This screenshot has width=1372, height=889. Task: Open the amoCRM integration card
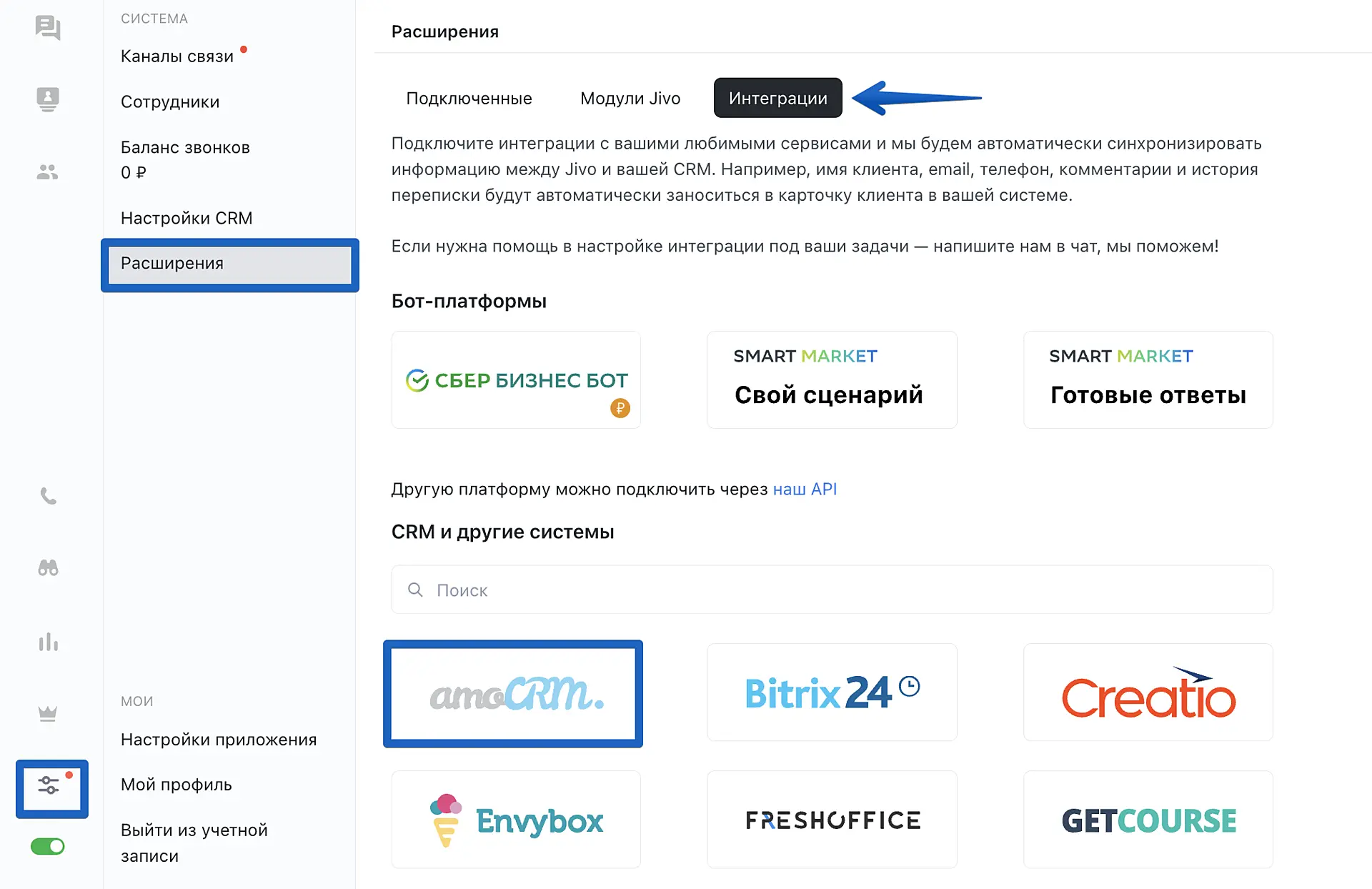[x=513, y=694]
